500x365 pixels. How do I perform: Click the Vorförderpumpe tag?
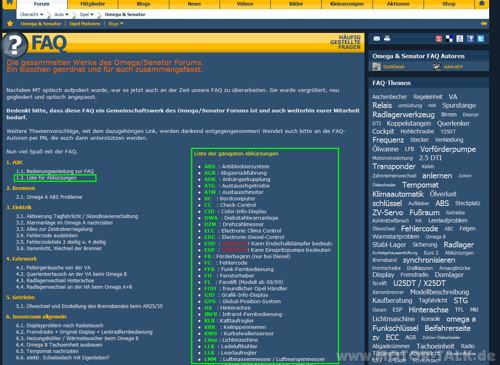[448, 149]
